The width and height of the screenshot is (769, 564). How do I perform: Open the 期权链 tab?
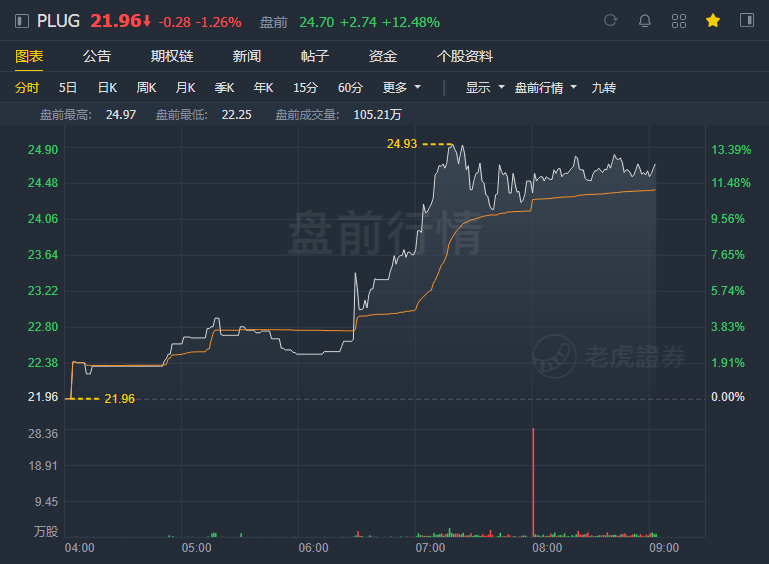[172, 56]
